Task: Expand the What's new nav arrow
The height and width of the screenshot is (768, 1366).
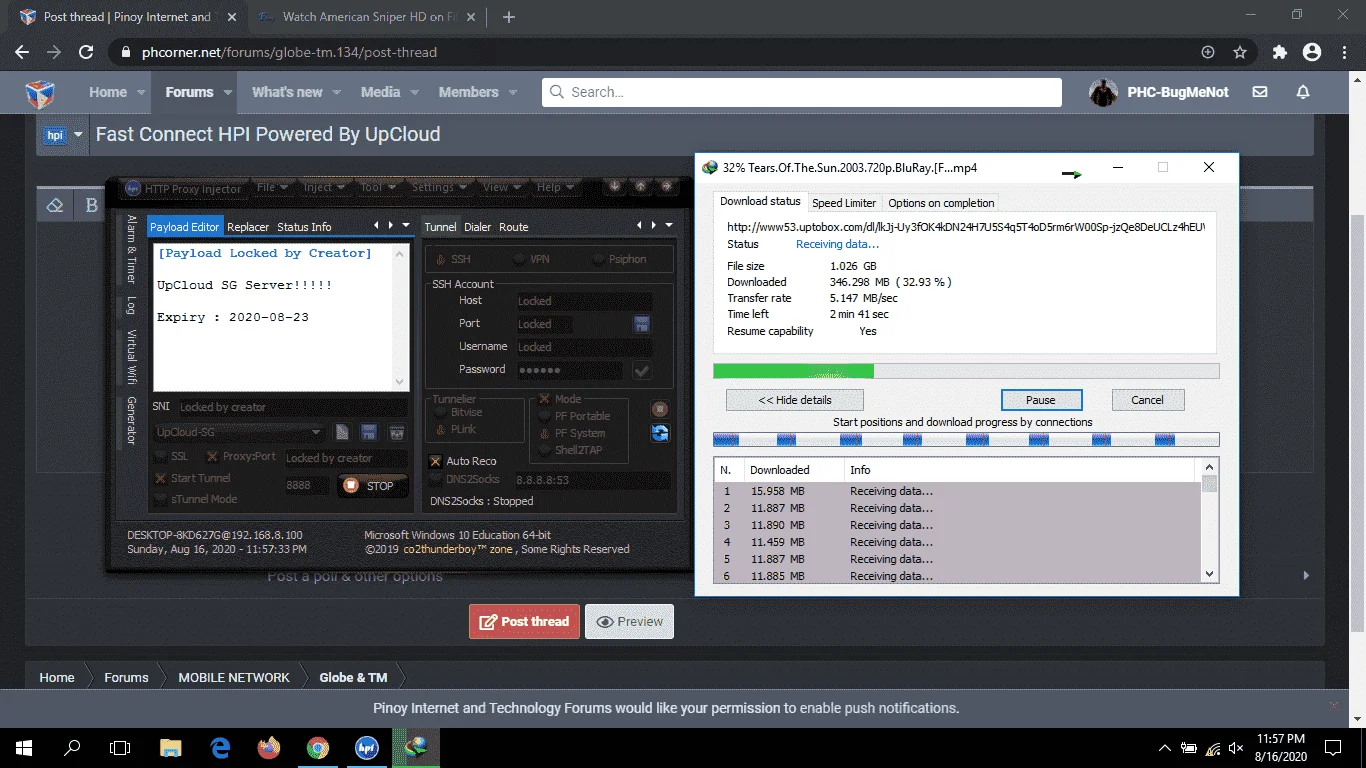Action: [336, 92]
